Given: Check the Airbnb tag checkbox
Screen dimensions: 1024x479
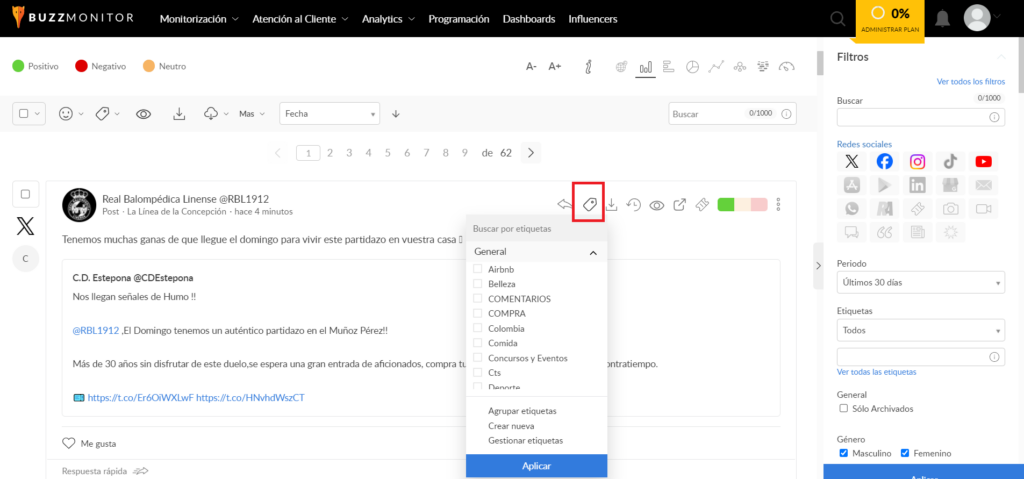Looking at the screenshot, I should click(x=477, y=269).
